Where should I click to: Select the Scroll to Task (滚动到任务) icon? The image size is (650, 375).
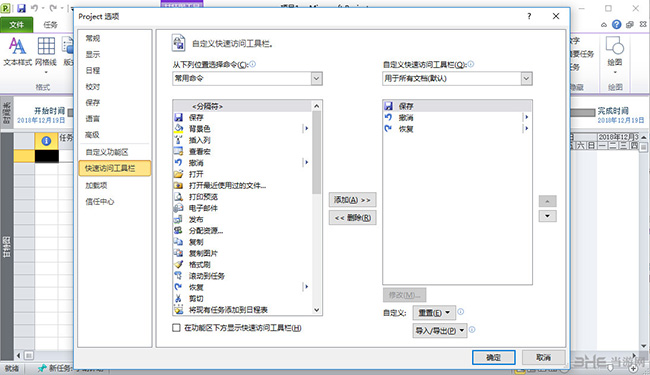(x=179, y=276)
